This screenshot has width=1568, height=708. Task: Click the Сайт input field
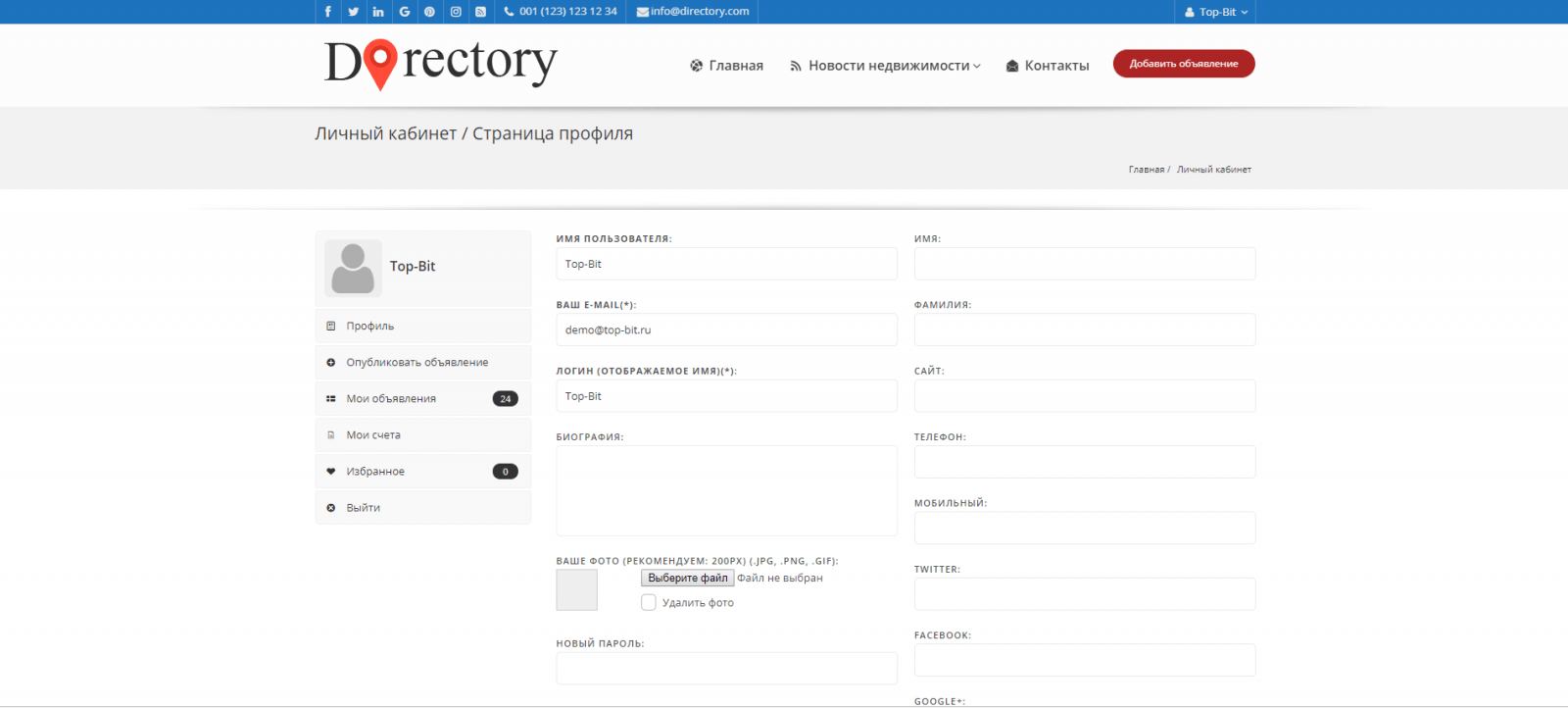(x=1085, y=396)
